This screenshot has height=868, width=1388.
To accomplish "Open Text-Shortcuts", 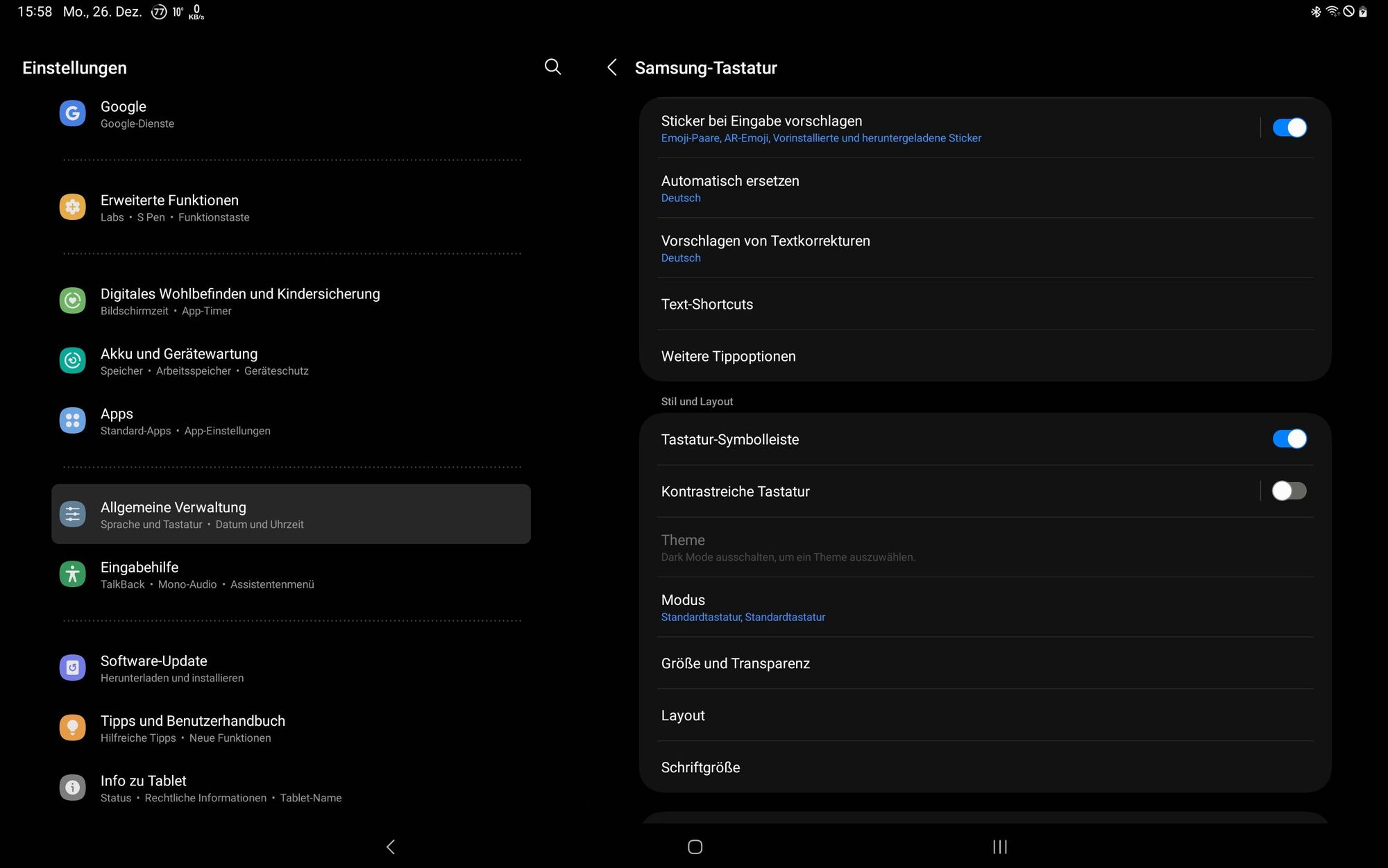I will click(x=985, y=304).
